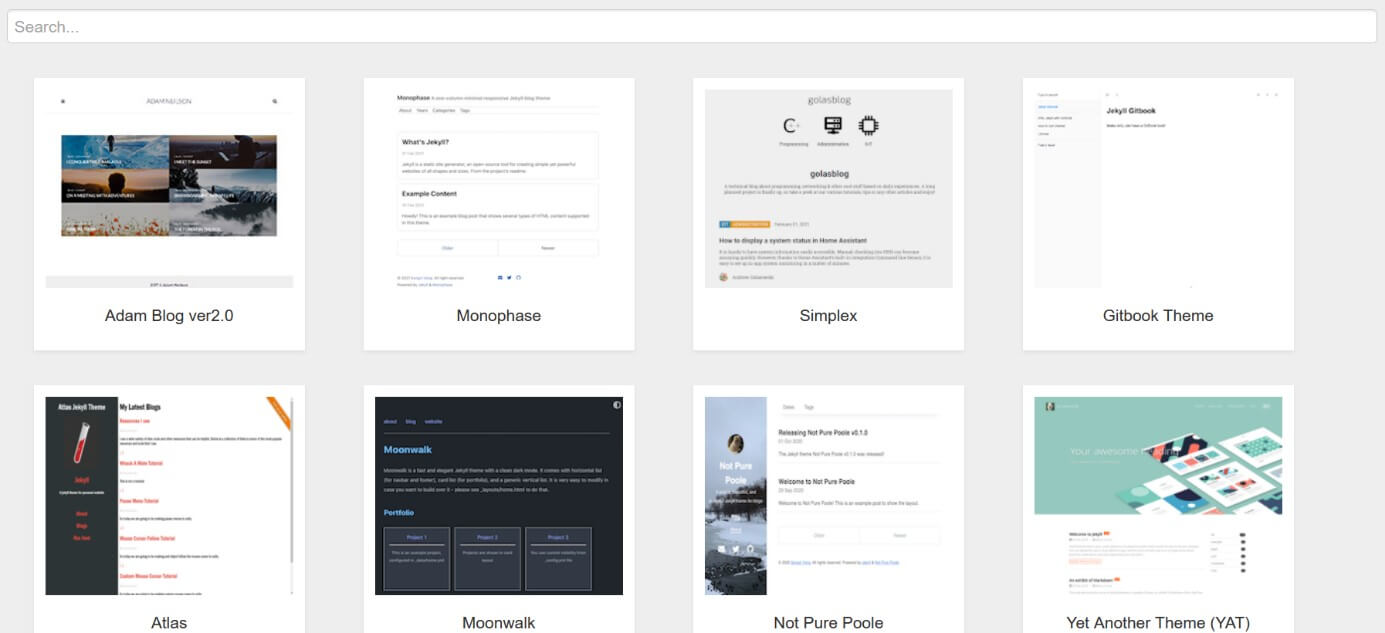Select the Not Pure Poole title
Image resolution: width=1385 pixels, height=633 pixels.
[828, 623]
